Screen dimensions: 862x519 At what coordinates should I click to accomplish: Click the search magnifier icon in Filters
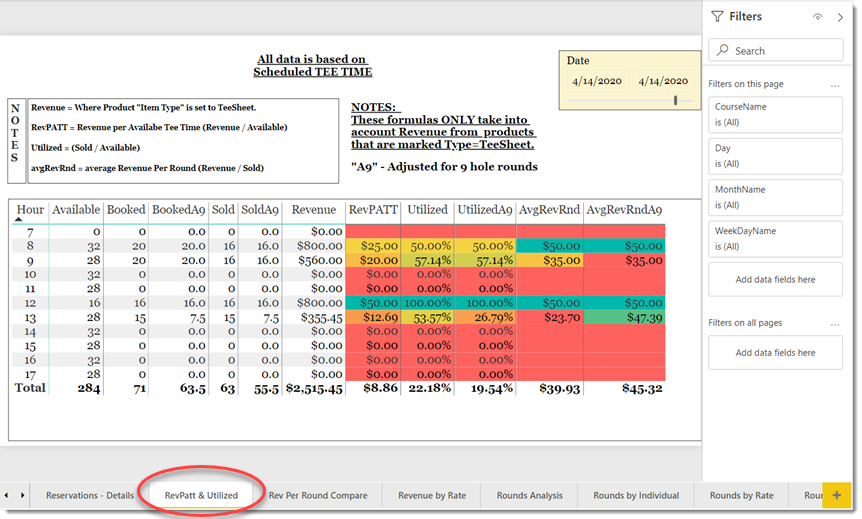723,50
